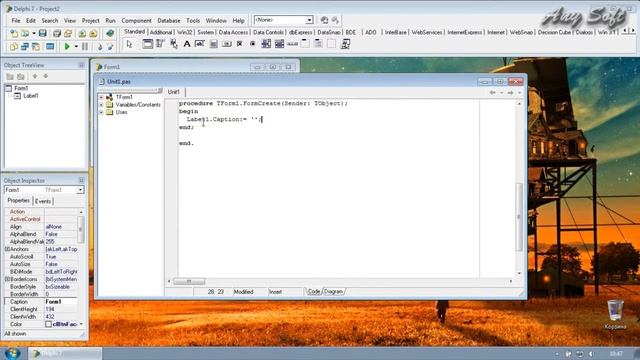Click the Step Over debug icon

[x=110, y=47]
